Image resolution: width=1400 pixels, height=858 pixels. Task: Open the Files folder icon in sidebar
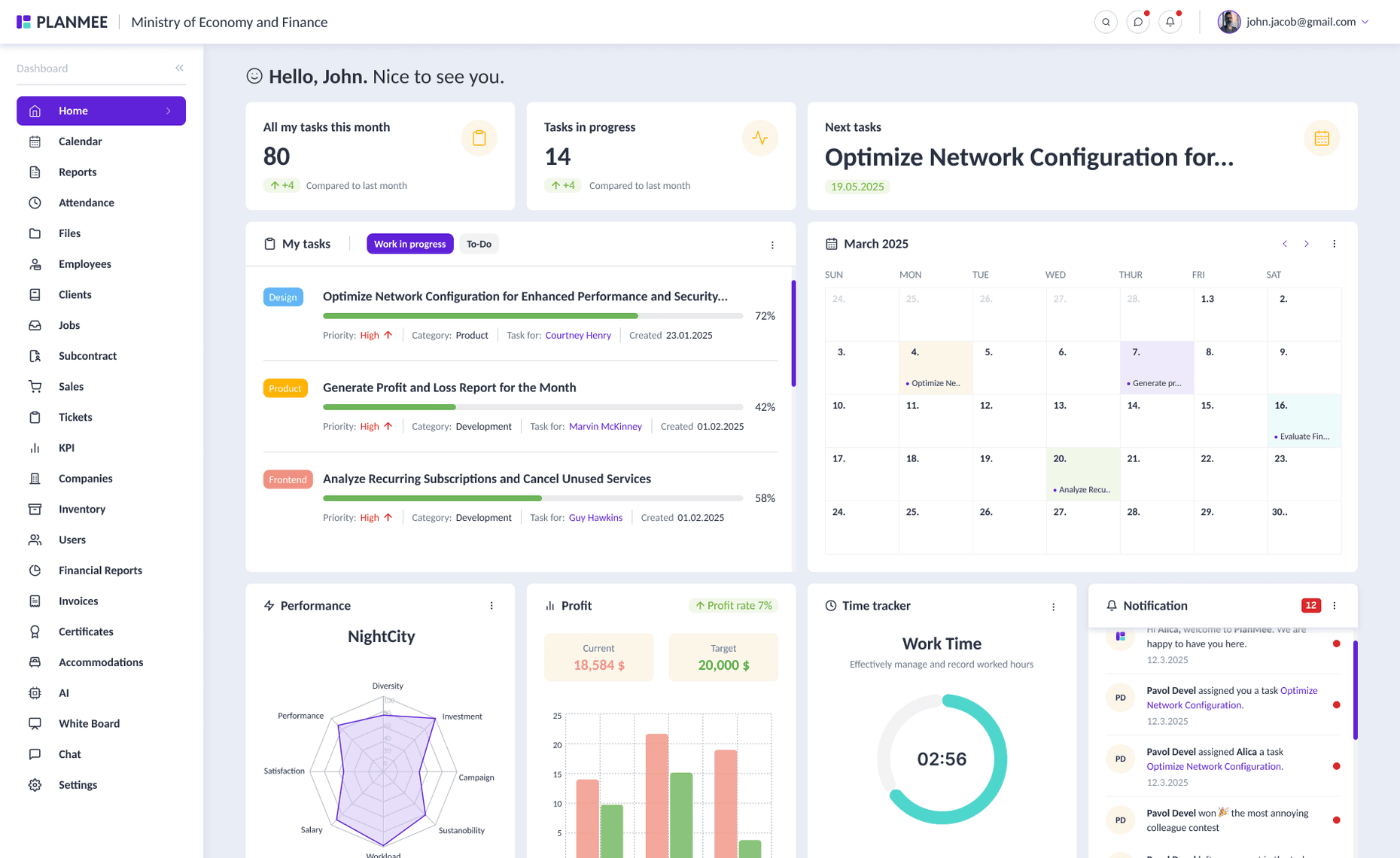coord(35,233)
